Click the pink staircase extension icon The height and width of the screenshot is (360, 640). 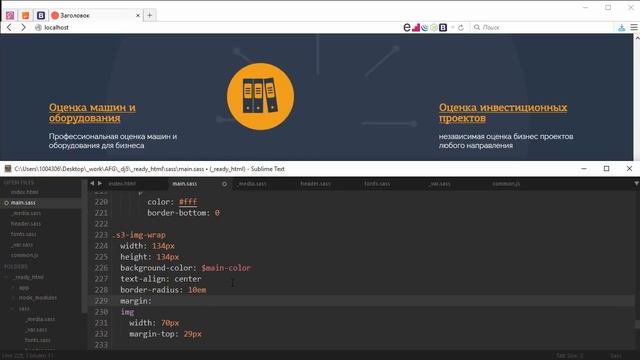coord(416,27)
